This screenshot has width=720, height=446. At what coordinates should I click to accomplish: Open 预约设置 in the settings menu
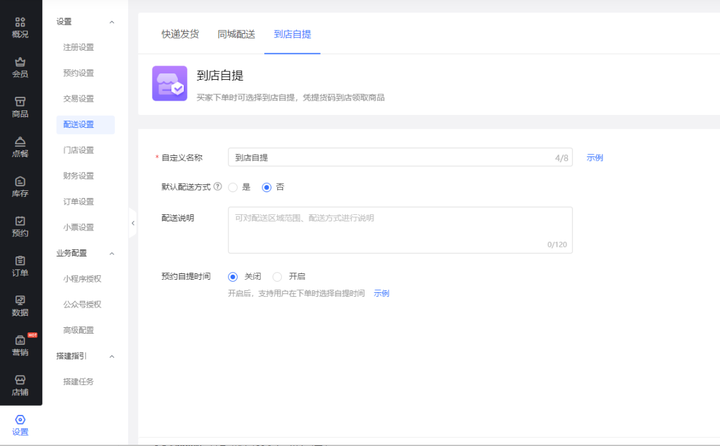pos(79,73)
